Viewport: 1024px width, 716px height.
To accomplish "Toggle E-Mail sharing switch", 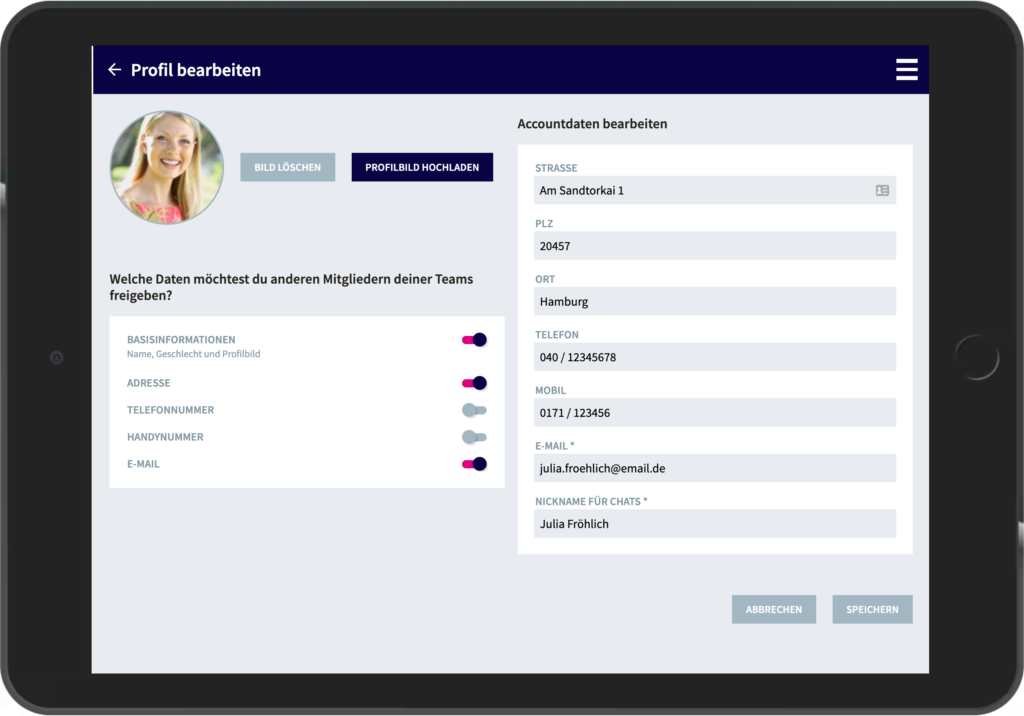I will click(x=474, y=464).
